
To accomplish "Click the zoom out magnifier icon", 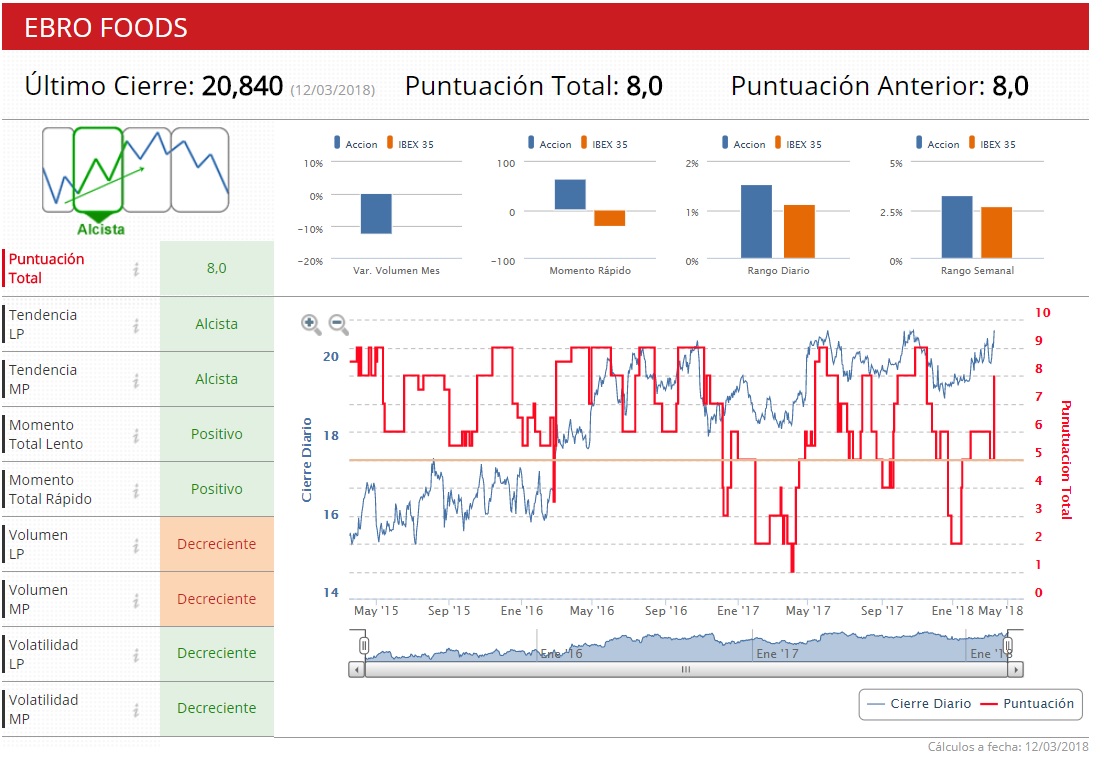I will click(339, 324).
